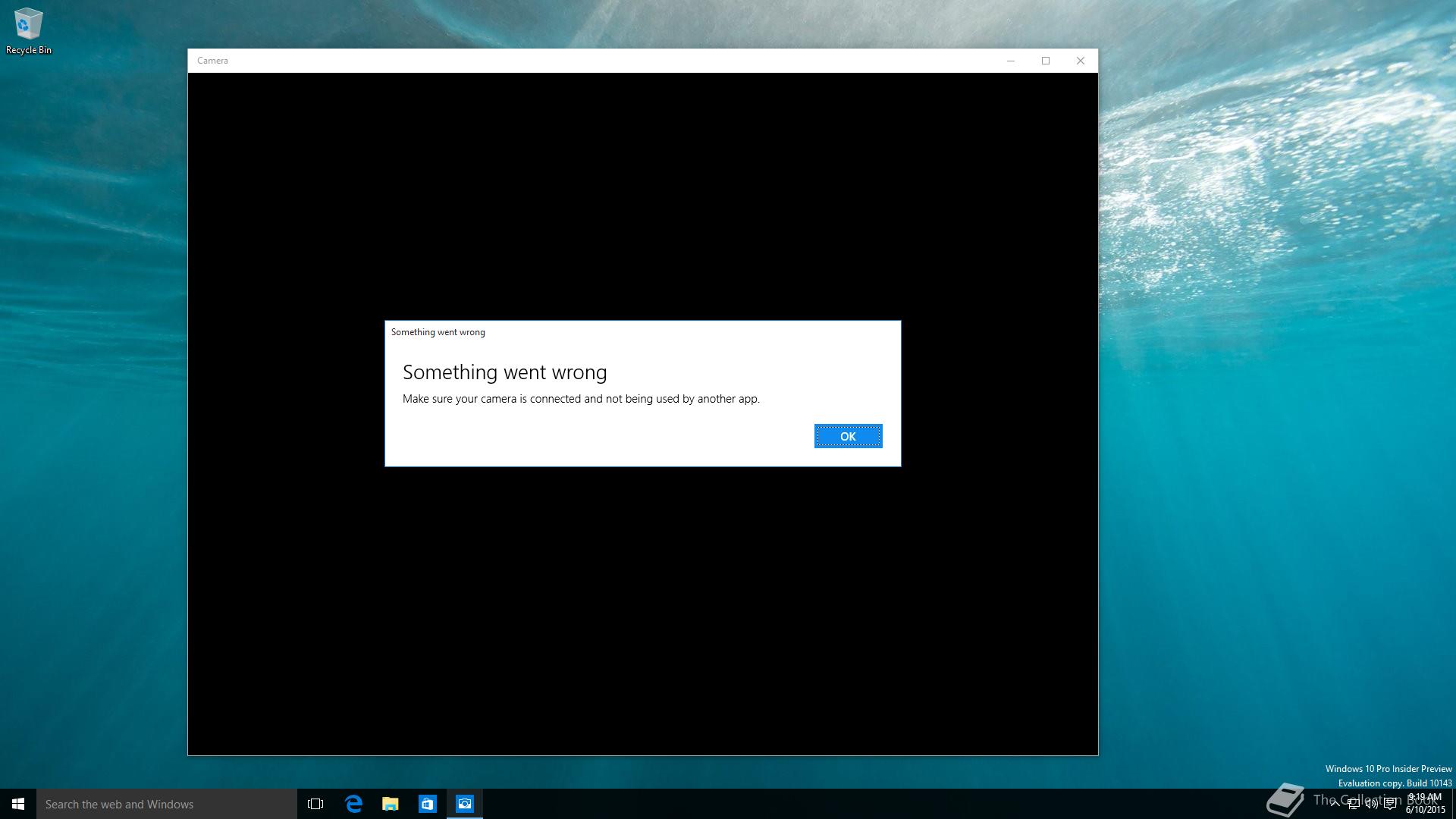Click OK in the error dialog
Viewport: 1456px width, 819px height.
click(x=848, y=436)
